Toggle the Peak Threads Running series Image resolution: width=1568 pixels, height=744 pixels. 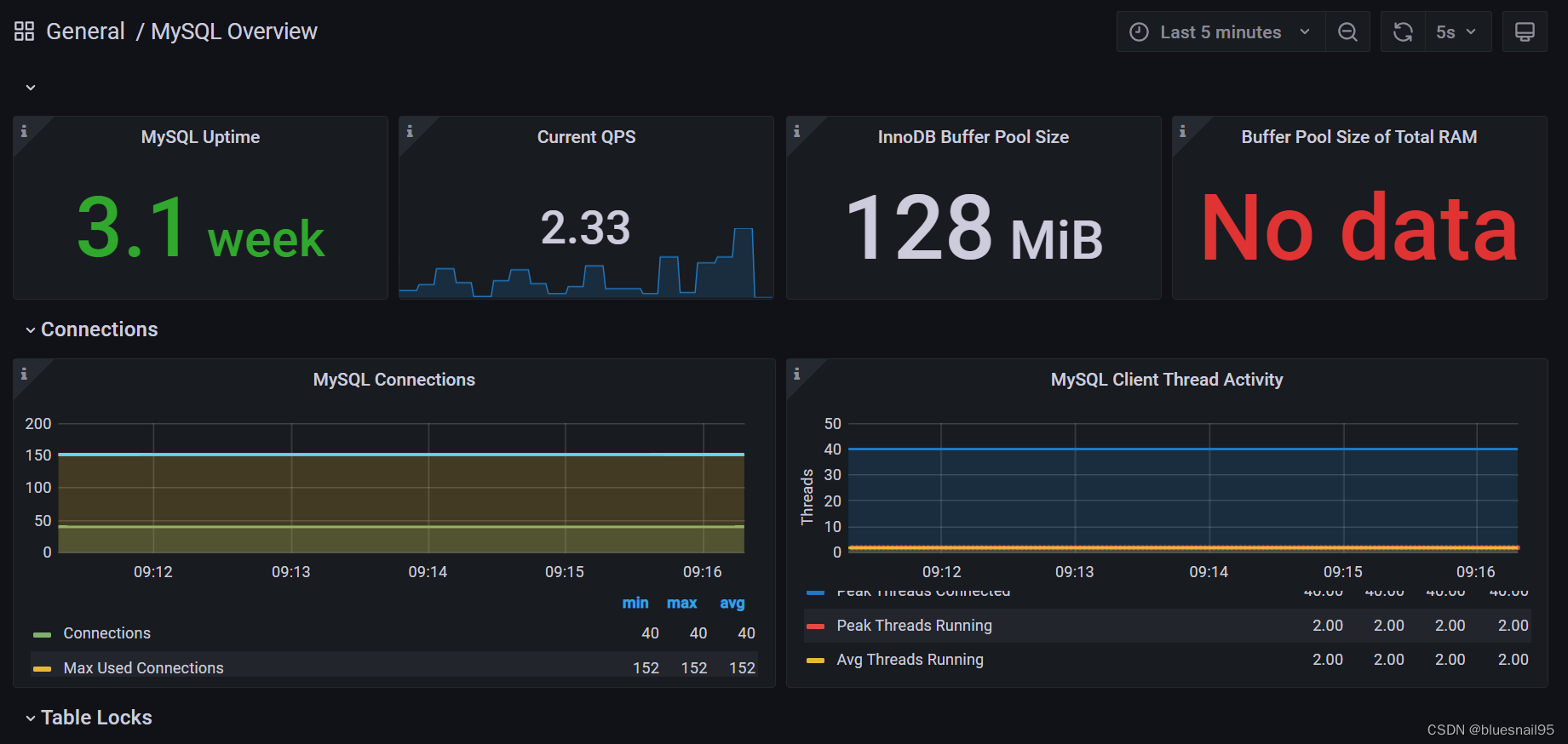pyautogui.click(x=914, y=626)
